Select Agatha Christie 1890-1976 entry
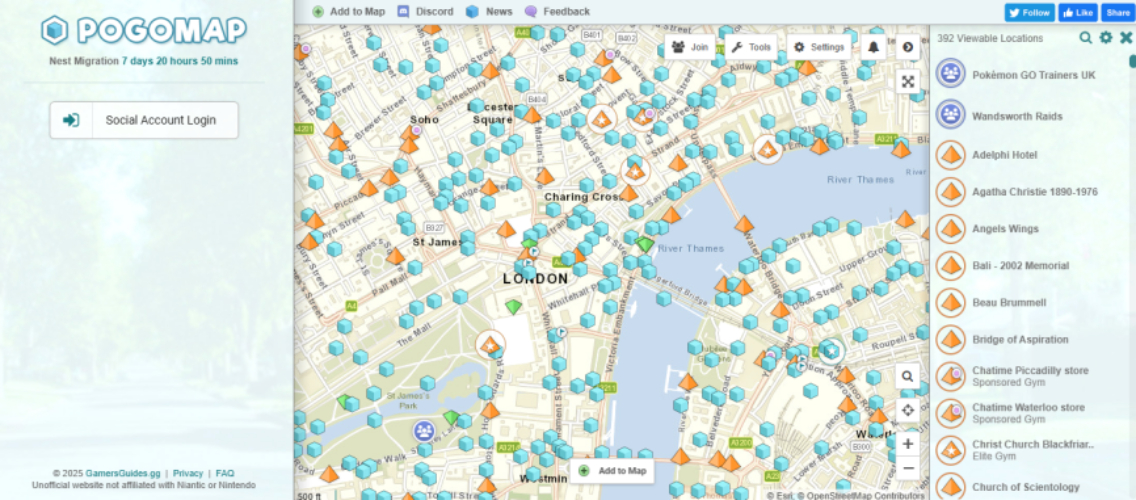 tap(1033, 192)
